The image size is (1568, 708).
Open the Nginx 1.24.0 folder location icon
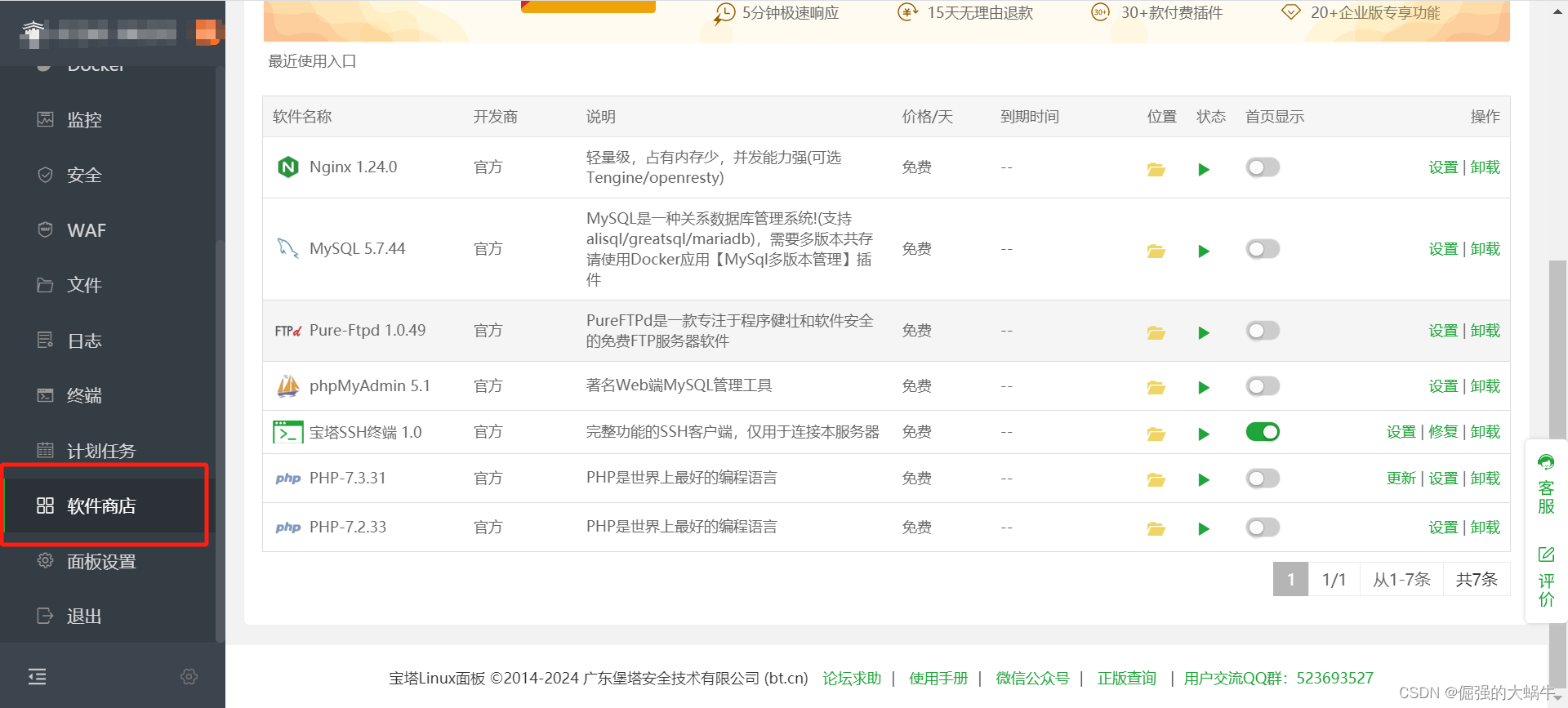(1156, 169)
